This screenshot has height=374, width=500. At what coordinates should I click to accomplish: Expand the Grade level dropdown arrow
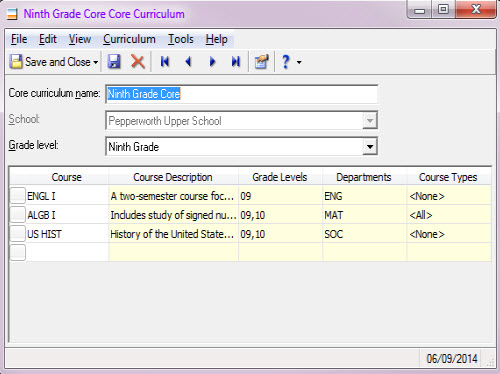point(370,147)
